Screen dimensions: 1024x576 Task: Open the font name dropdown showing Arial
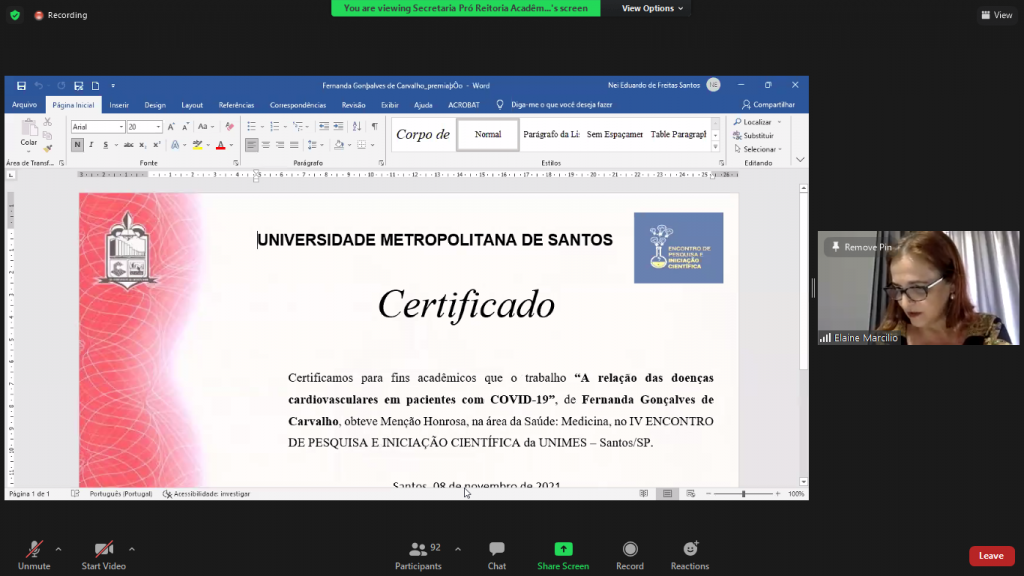point(121,127)
